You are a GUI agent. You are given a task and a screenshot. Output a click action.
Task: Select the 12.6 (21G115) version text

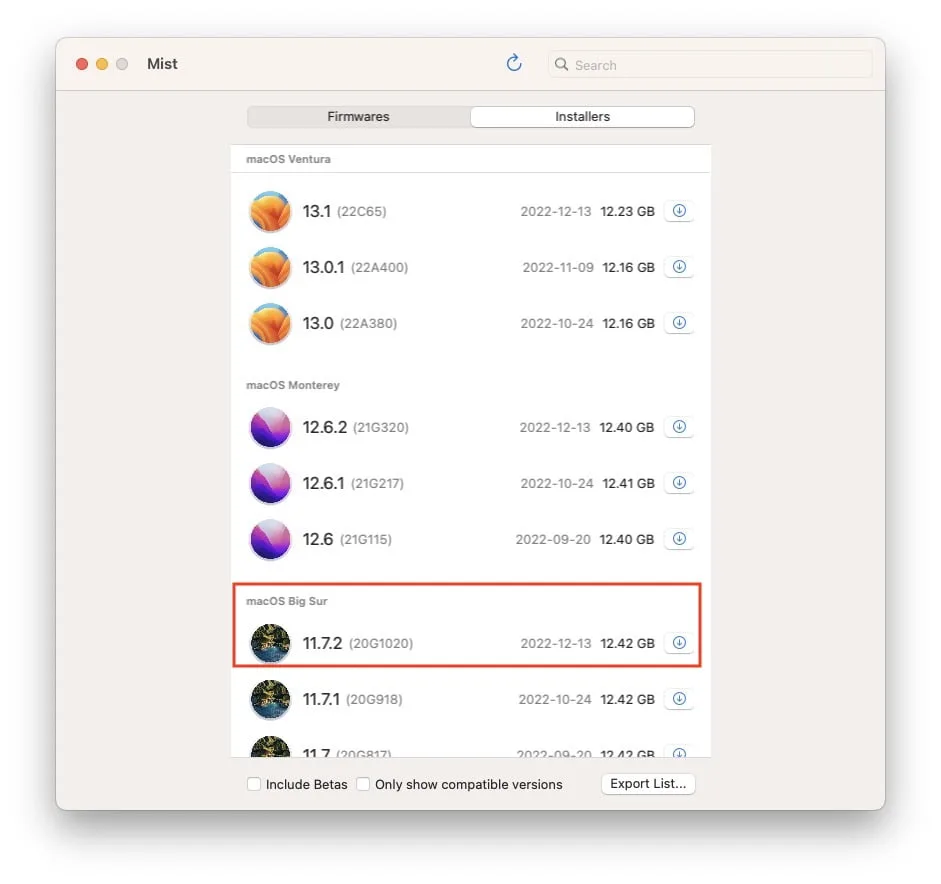point(347,539)
